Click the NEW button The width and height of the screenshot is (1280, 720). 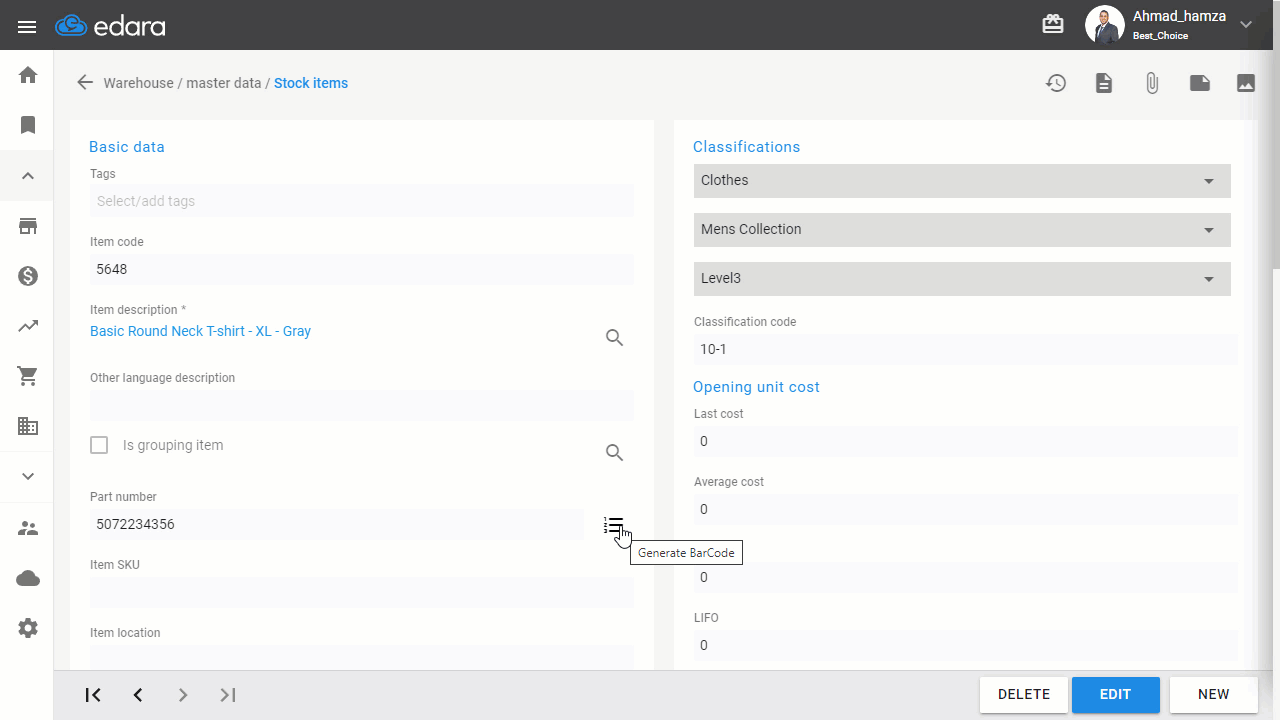point(1214,695)
